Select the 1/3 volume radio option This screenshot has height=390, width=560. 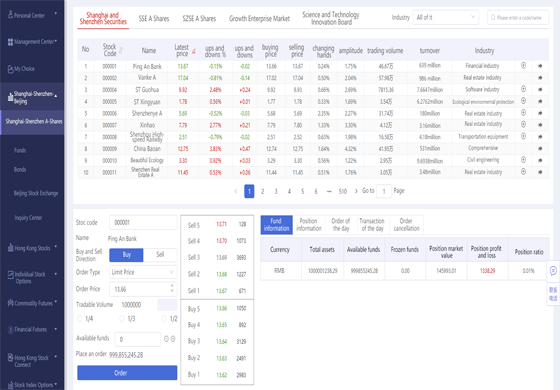pos(122,319)
